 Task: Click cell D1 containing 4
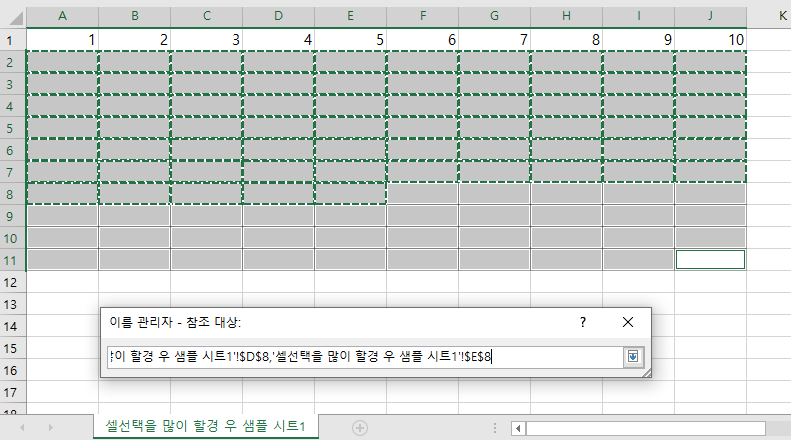point(278,40)
